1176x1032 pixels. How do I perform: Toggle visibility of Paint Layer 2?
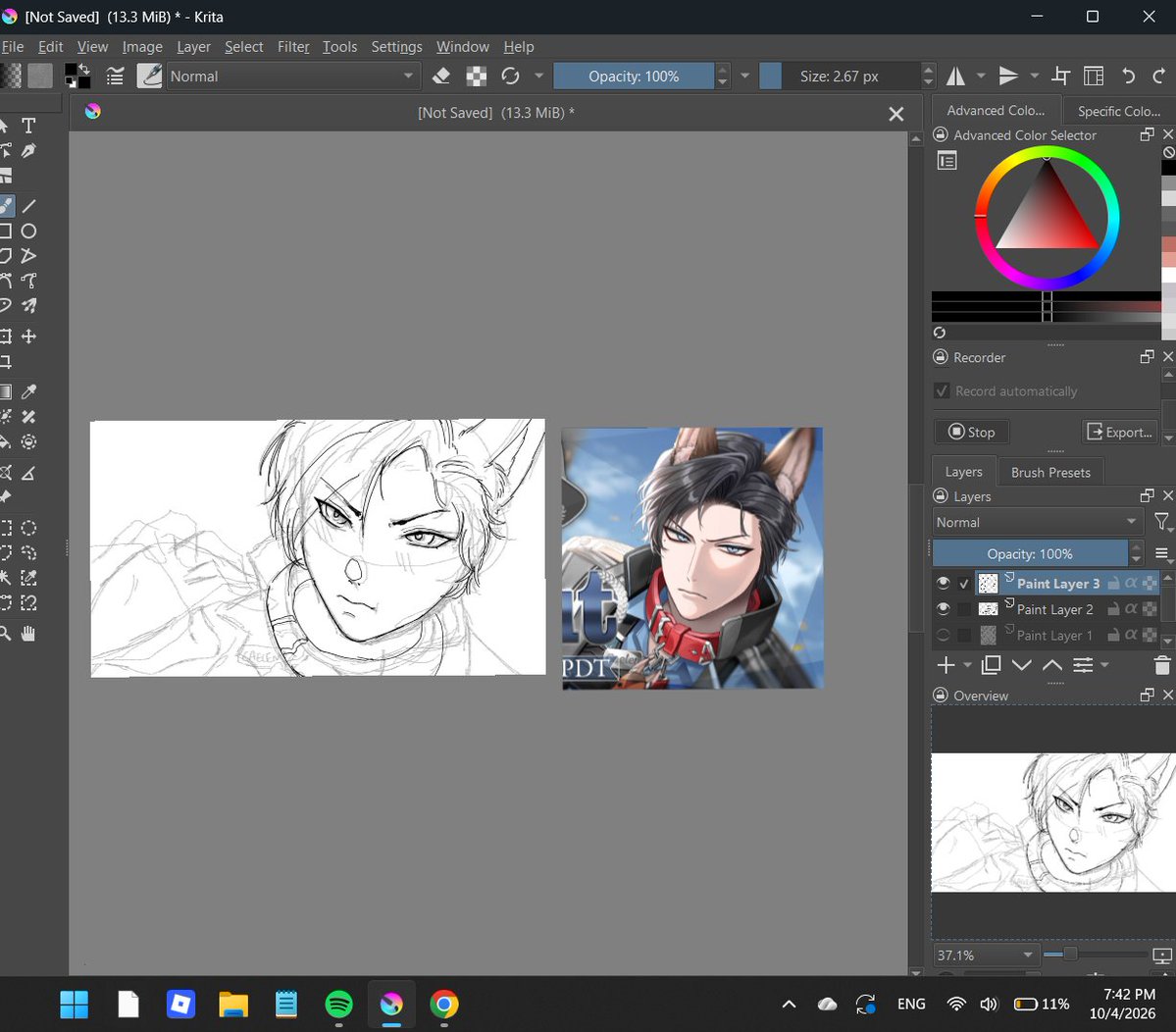coord(943,609)
